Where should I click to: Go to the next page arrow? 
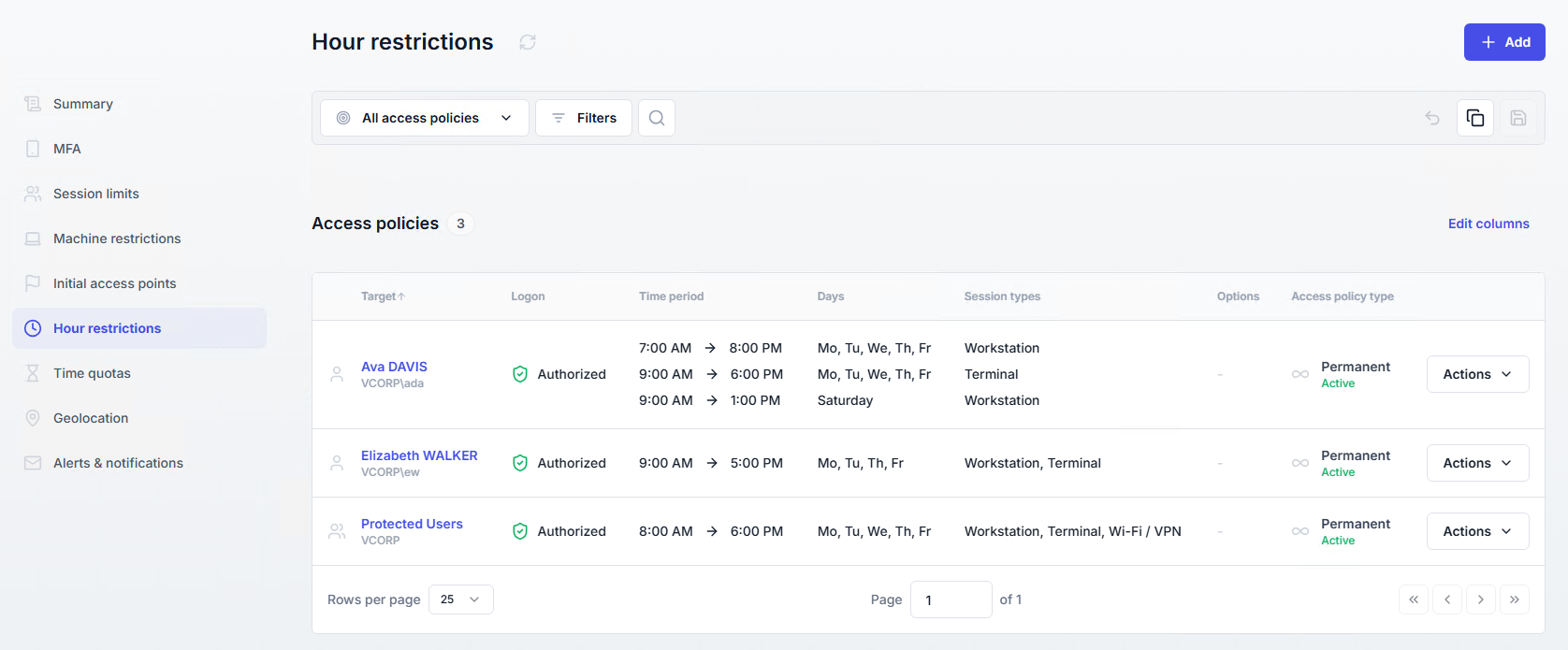[x=1480, y=599]
